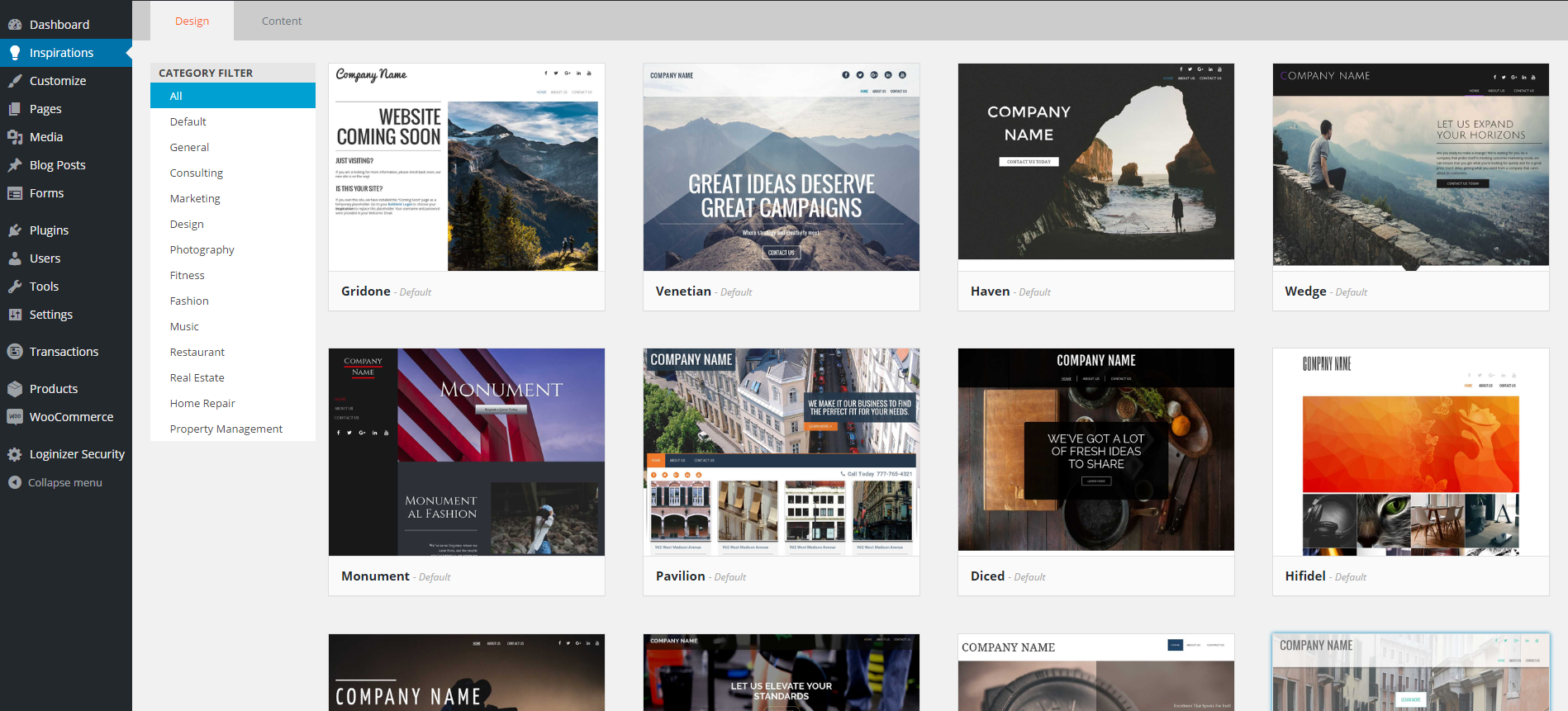
Task: Filter themes by Home Repair category
Action: click(x=233, y=403)
